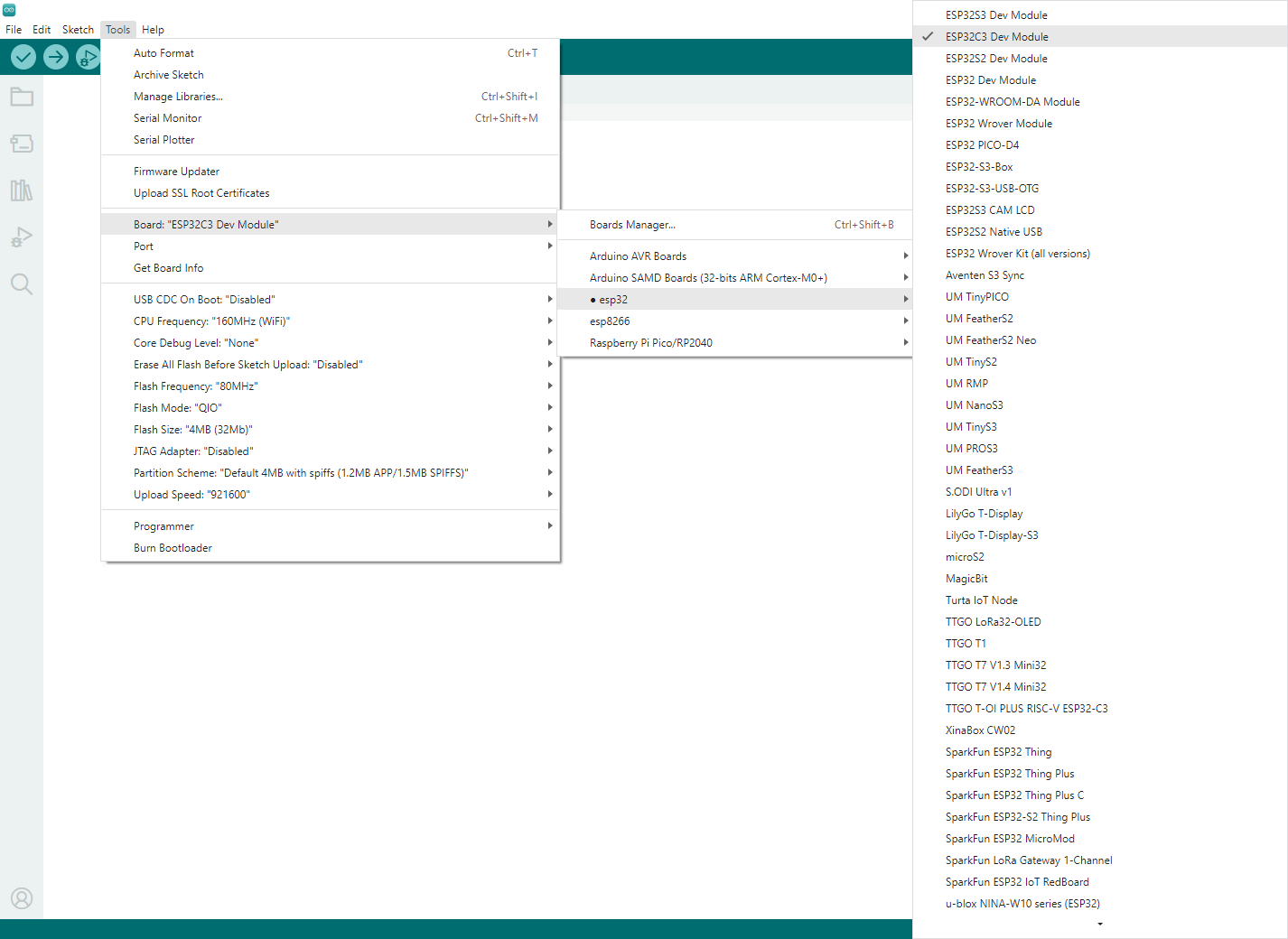Expand Partition Scheme options

(x=331, y=473)
